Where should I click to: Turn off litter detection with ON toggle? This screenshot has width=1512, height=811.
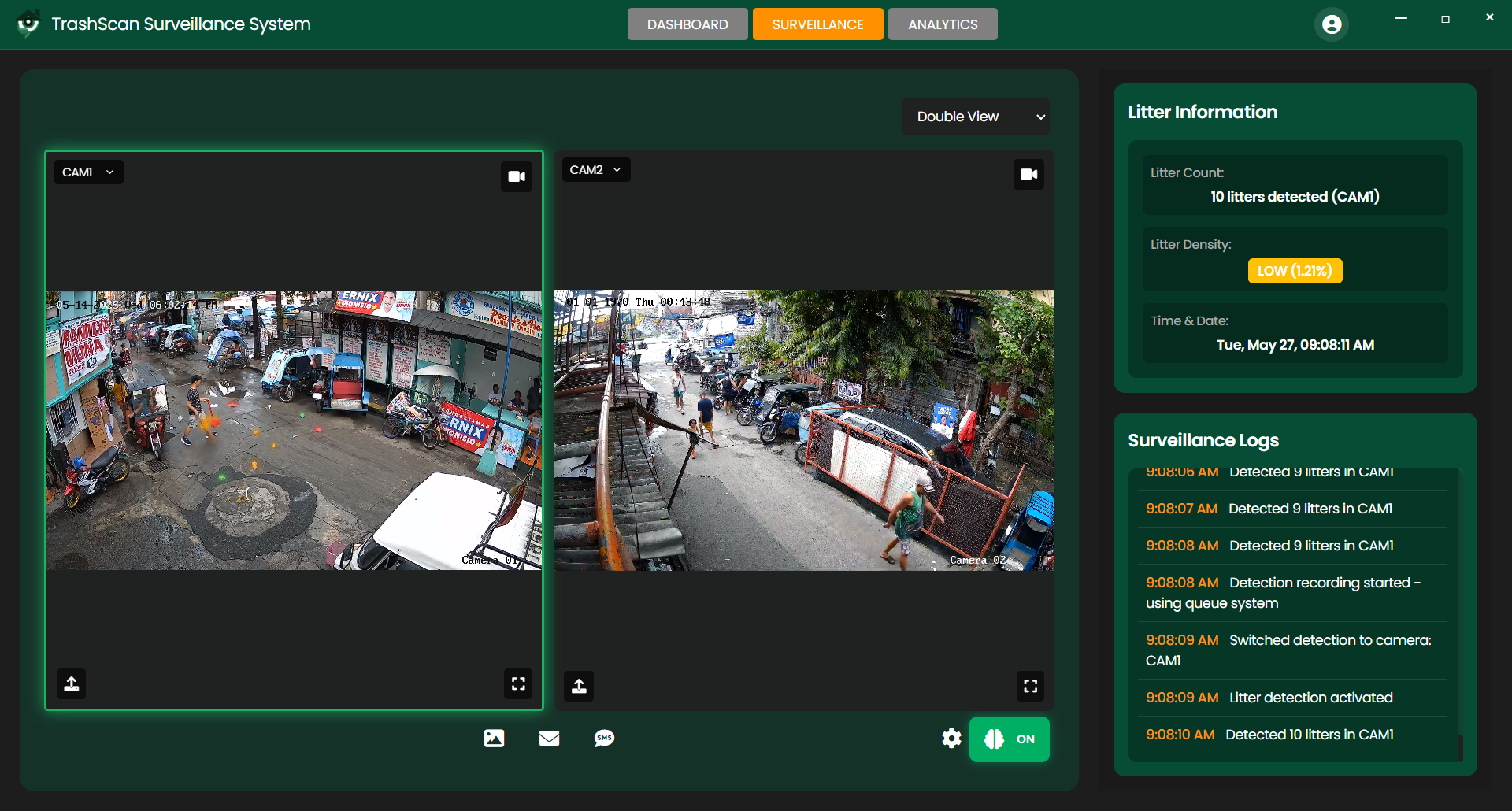1010,739
